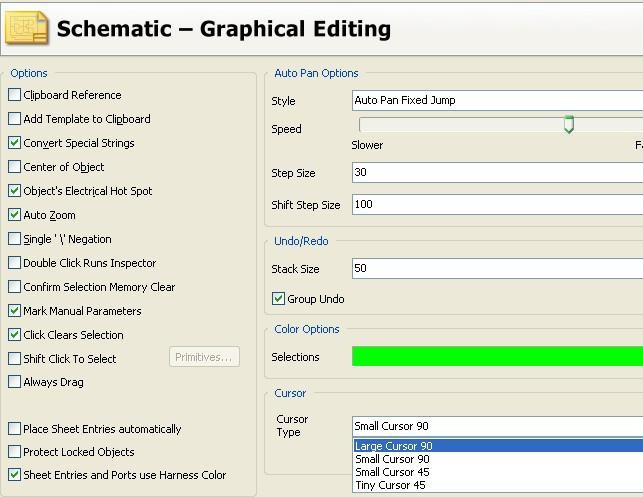Image resolution: width=643 pixels, height=497 pixels.
Task: Open the Cursor Type combo box
Action: coord(497,426)
